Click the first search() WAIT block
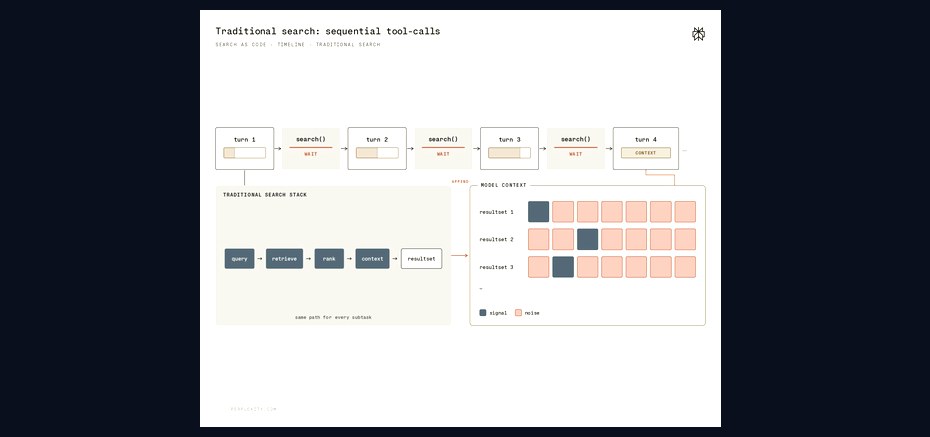Viewport: 930px width, 437px height. [311, 149]
